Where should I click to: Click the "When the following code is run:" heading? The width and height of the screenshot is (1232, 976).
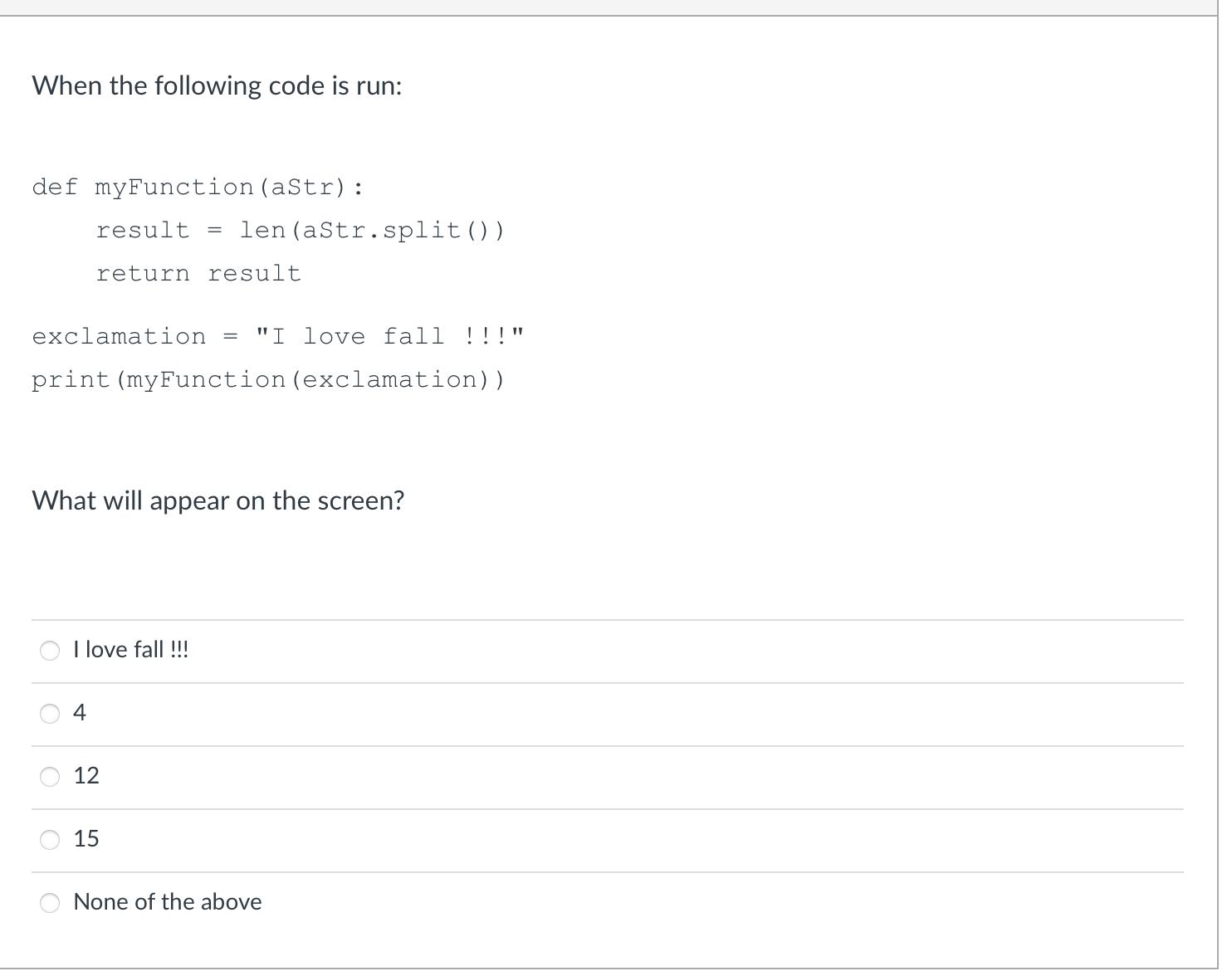(x=217, y=86)
